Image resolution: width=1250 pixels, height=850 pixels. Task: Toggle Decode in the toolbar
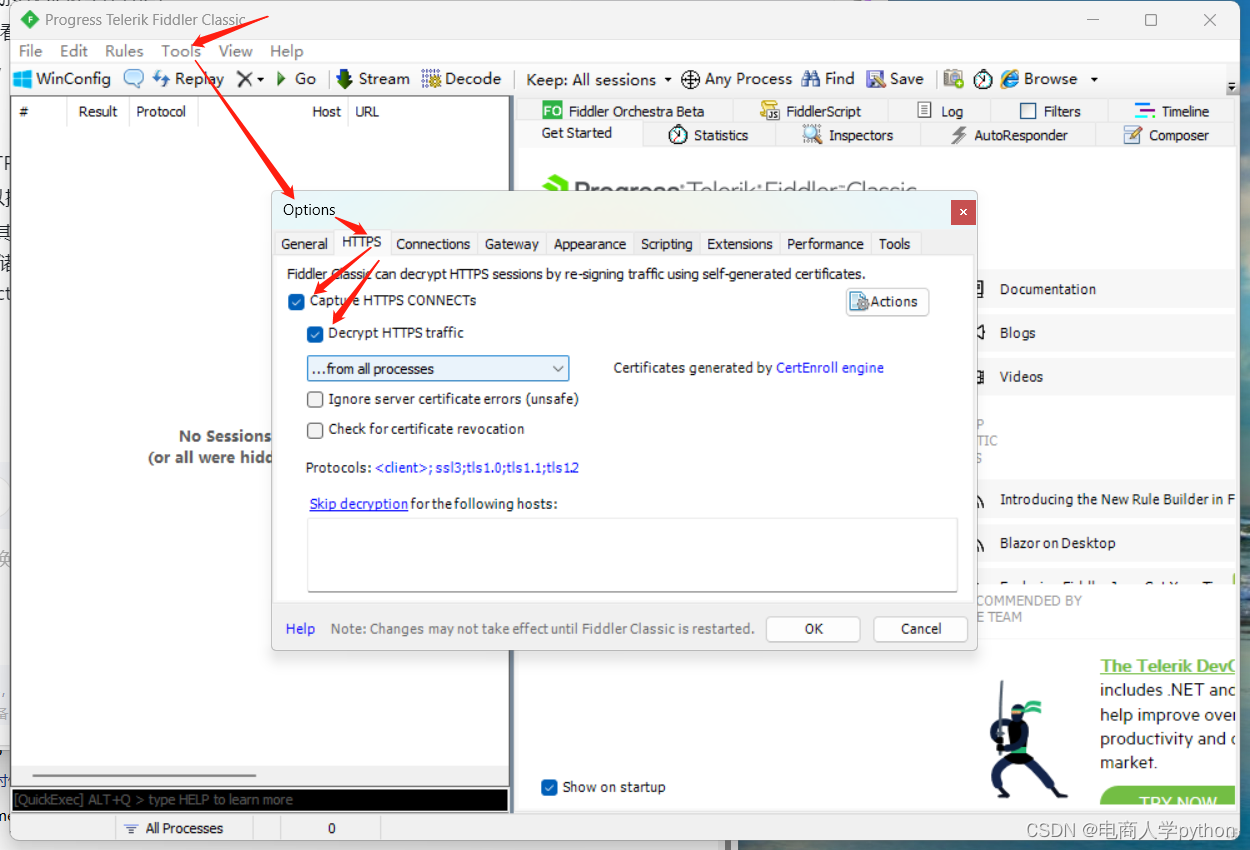461,79
